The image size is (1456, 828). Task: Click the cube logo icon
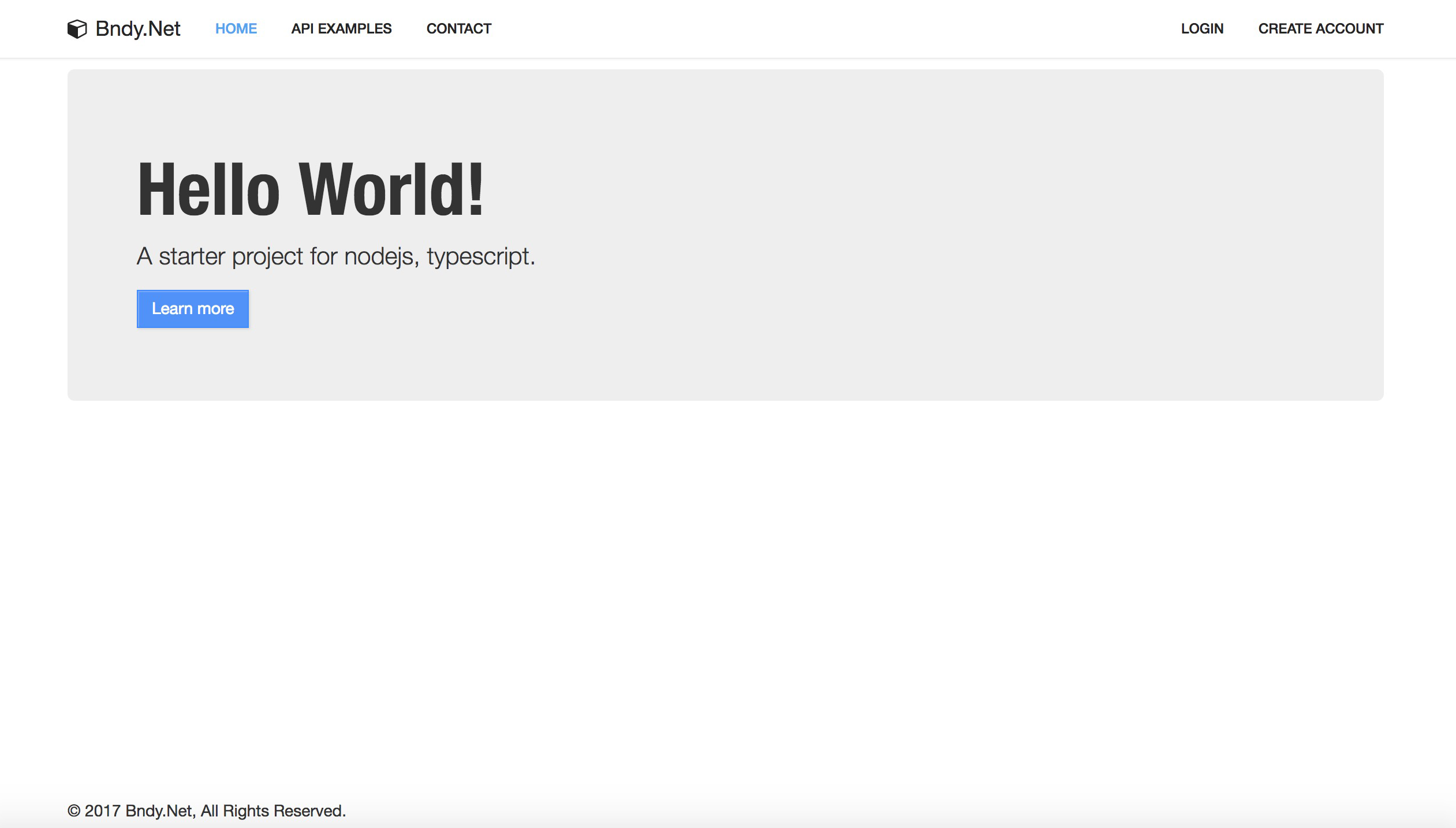click(77, 29)
